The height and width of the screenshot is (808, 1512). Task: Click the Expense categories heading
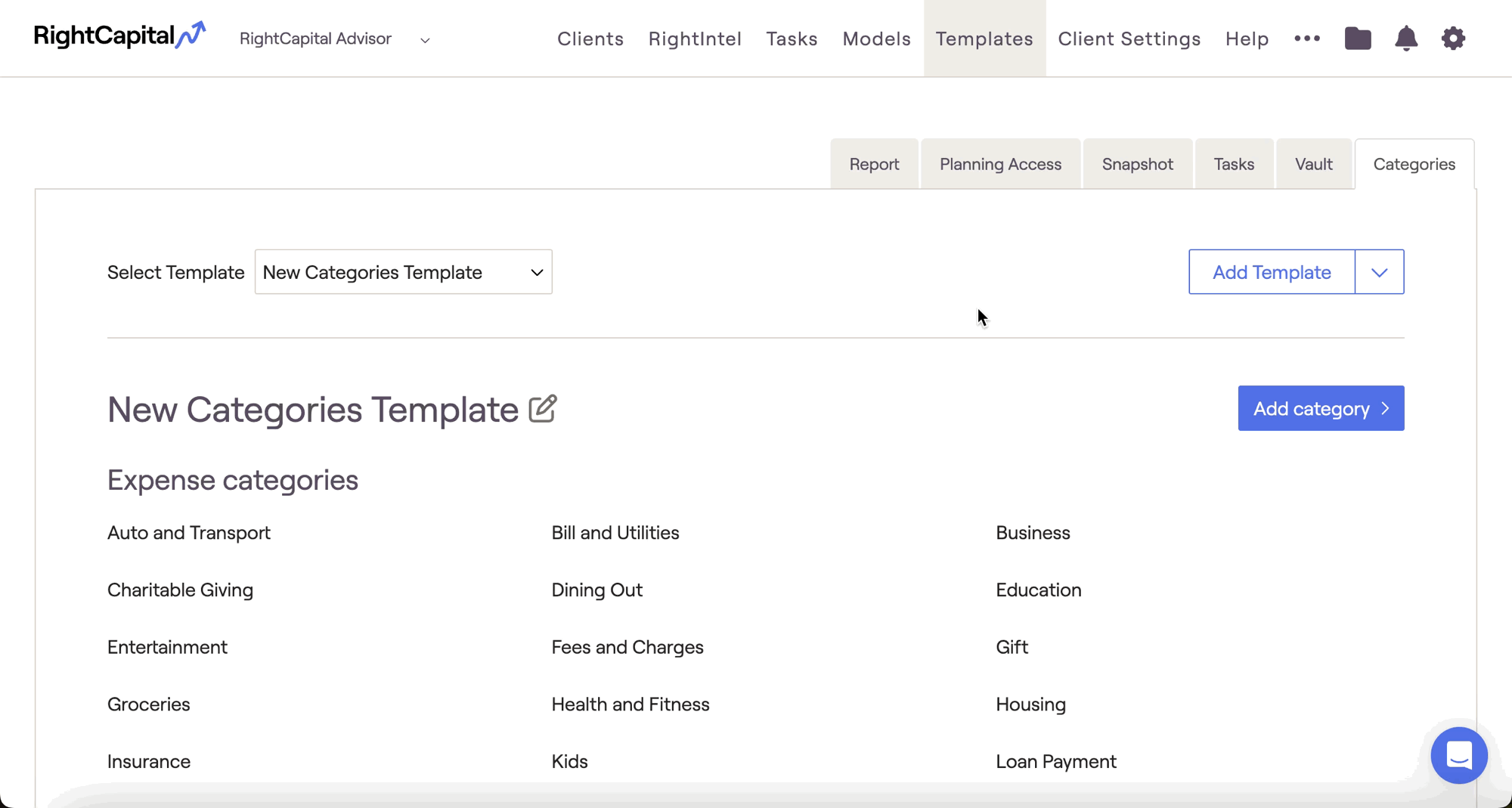[x=233, y=480]
